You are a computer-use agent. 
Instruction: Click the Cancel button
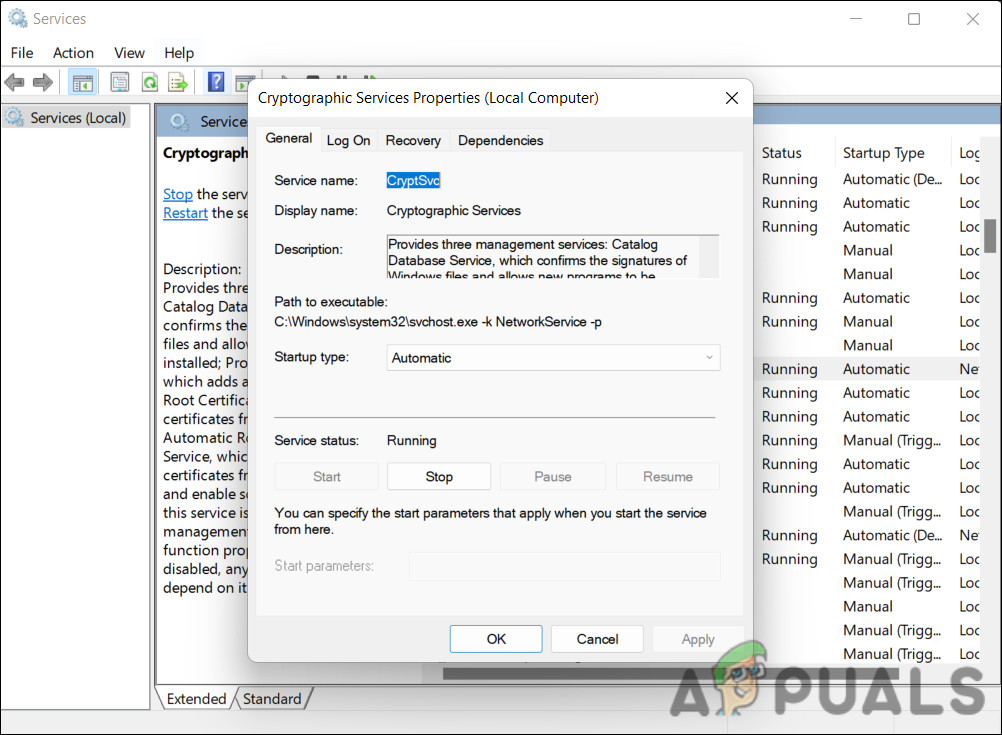597,639
